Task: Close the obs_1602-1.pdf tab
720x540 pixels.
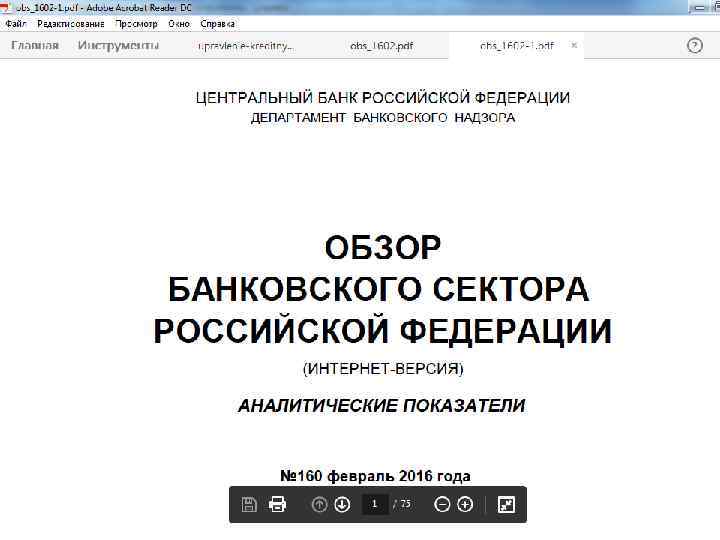Action: coord(574,45)
